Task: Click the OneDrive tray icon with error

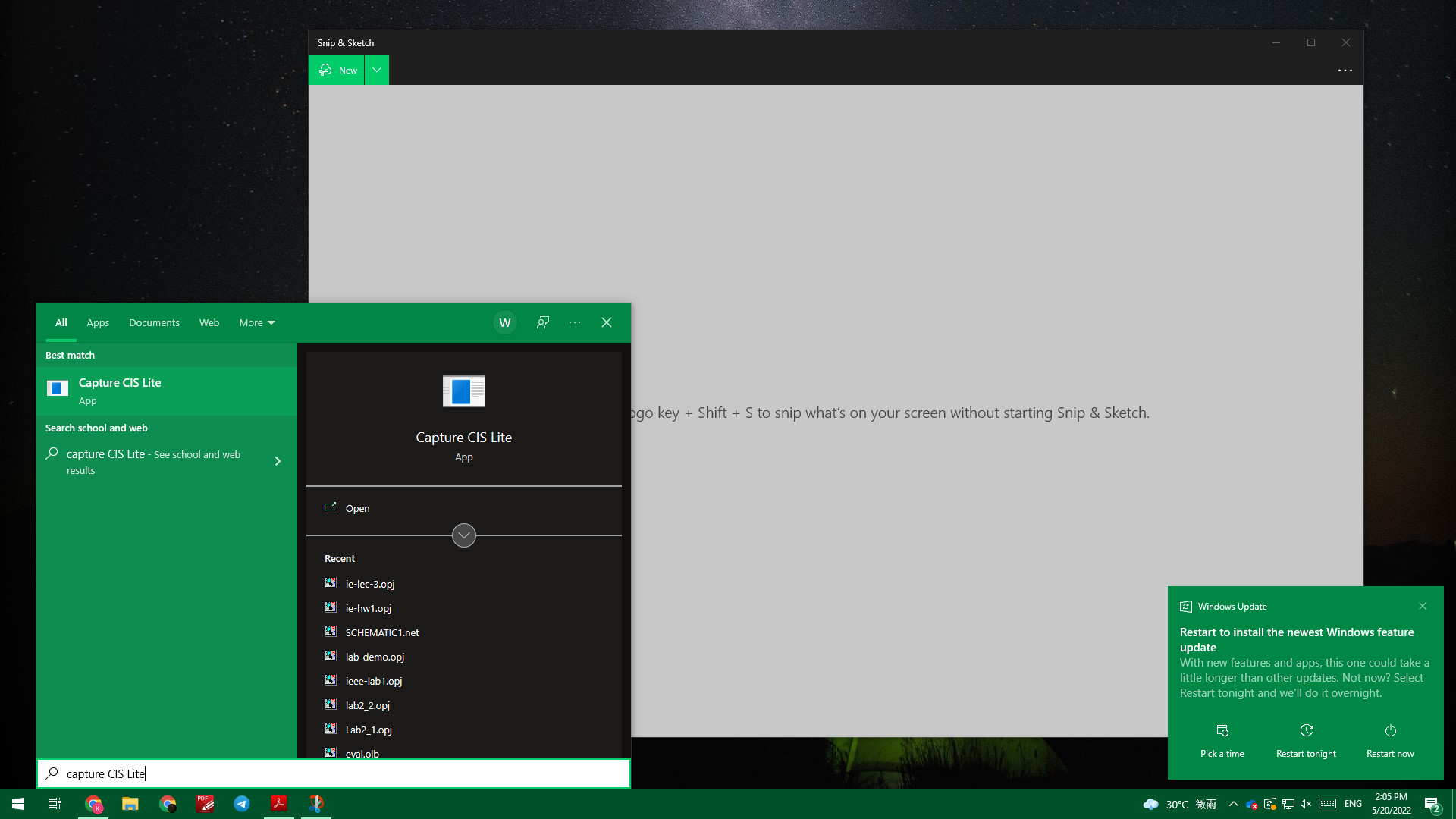Action: (1252, 804)
